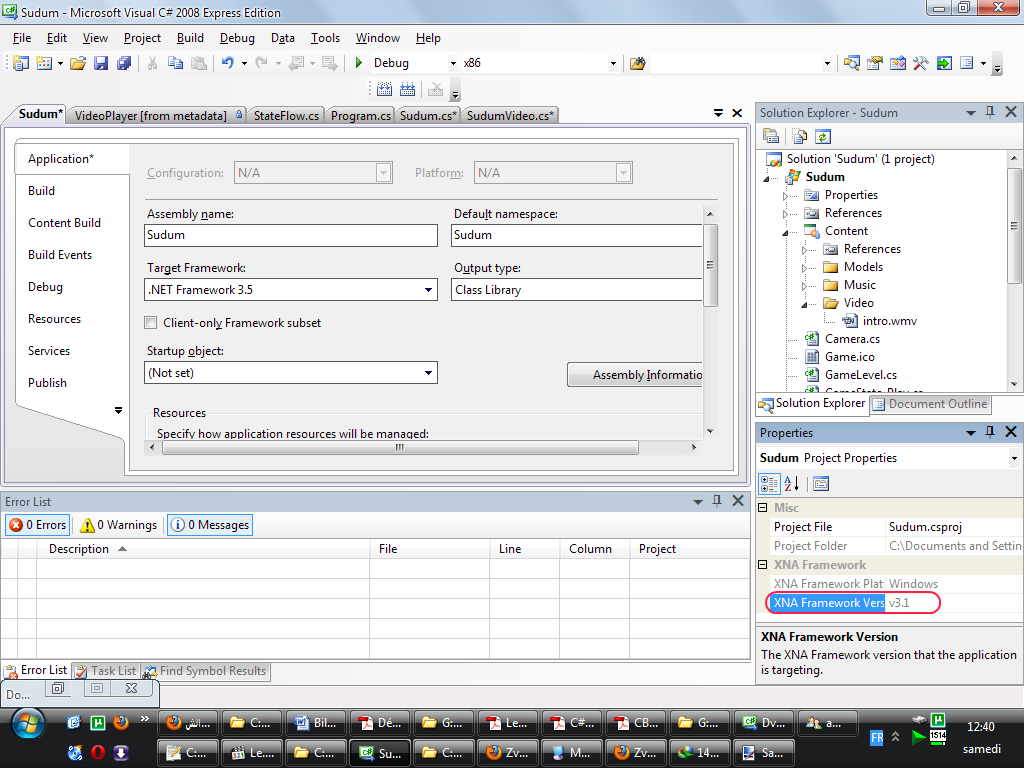The height and width of the screenshot is (768, 1024).
Task: Open Solution Explorer from the main toolbar icon
Action: [852, 63]
